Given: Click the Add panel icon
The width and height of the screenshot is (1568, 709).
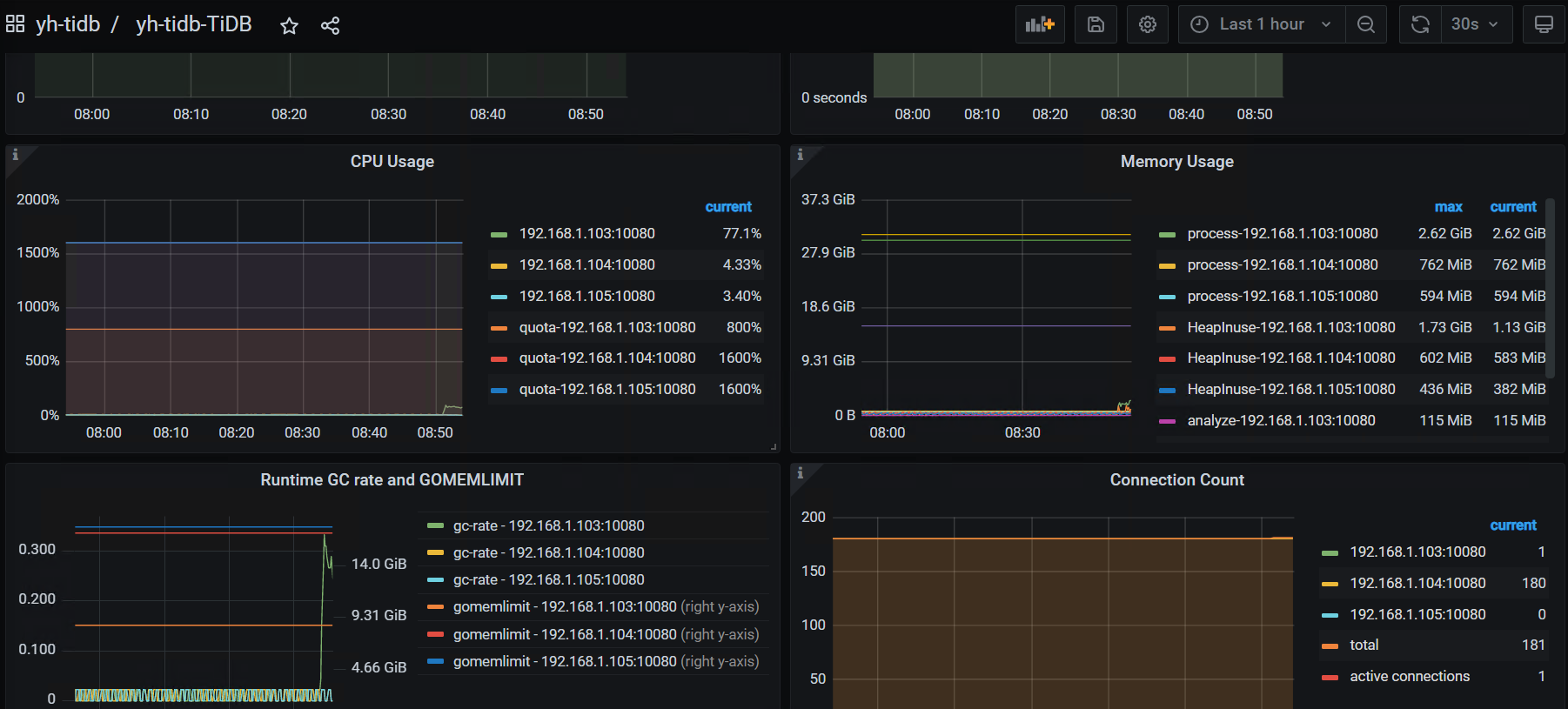Looking at the screenshot, I should [x=1040, y=24].
